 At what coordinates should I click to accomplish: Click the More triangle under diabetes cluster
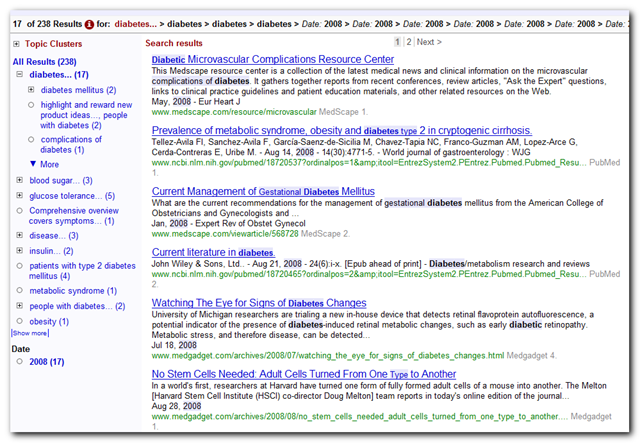coord(33,164)
